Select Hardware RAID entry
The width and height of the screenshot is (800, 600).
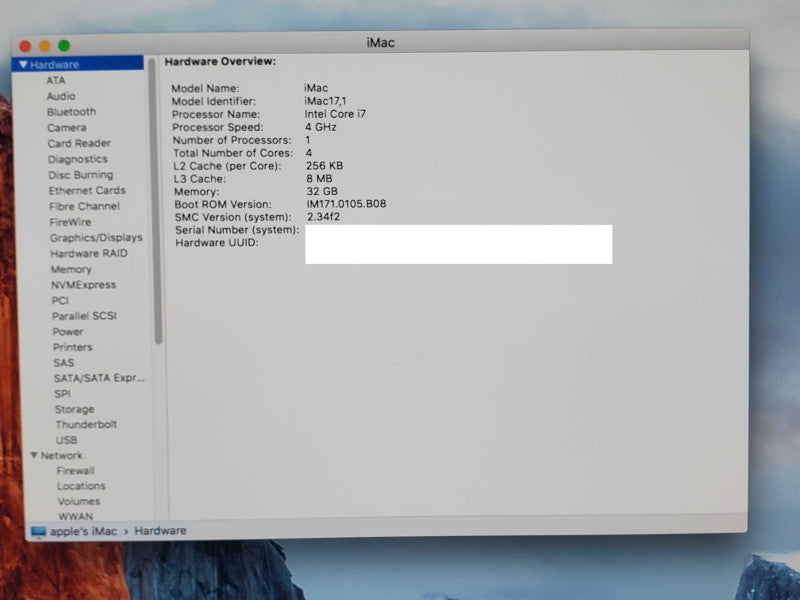89,254
